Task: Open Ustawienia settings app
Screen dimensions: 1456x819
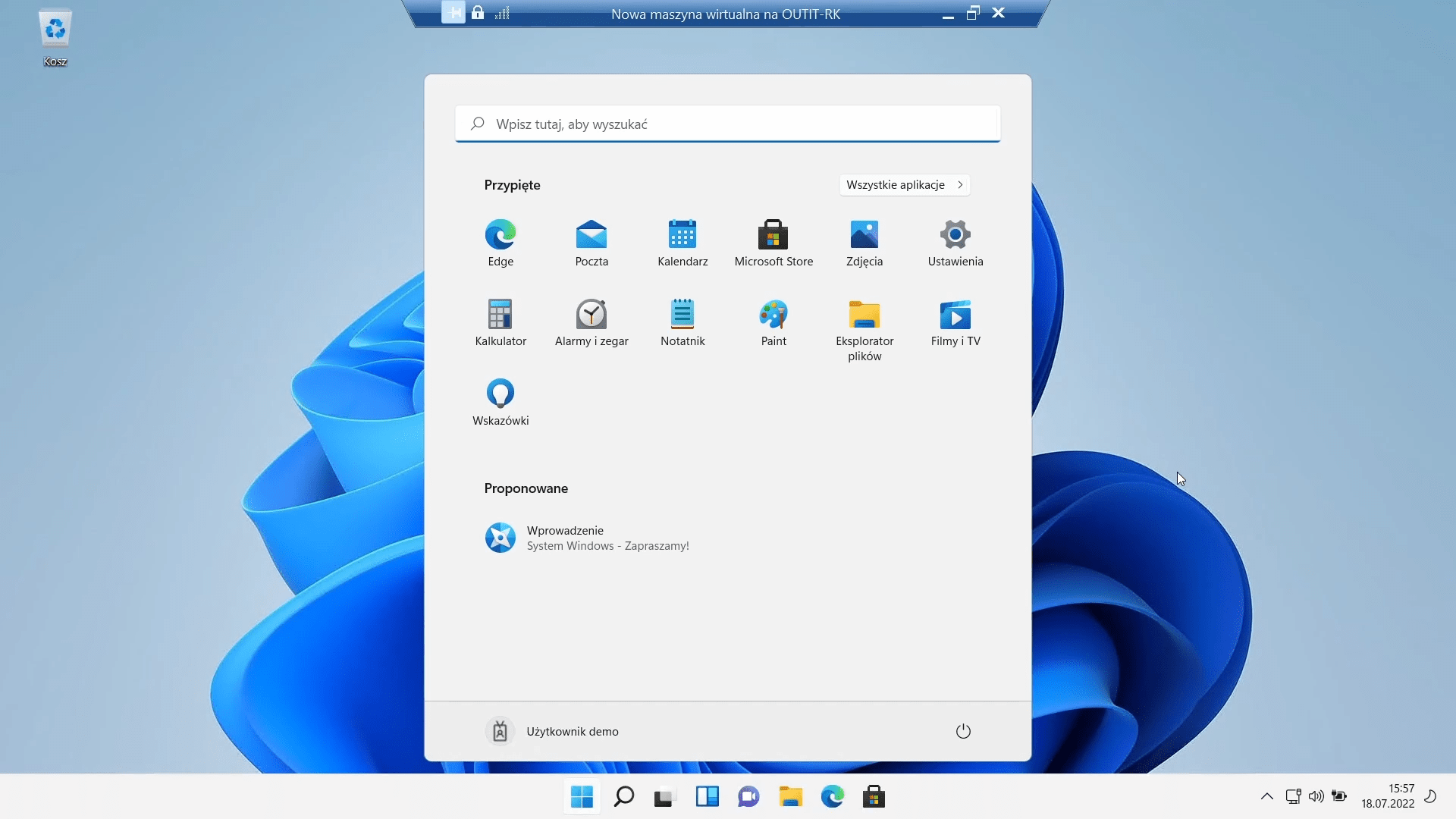Action: (955, 243)
